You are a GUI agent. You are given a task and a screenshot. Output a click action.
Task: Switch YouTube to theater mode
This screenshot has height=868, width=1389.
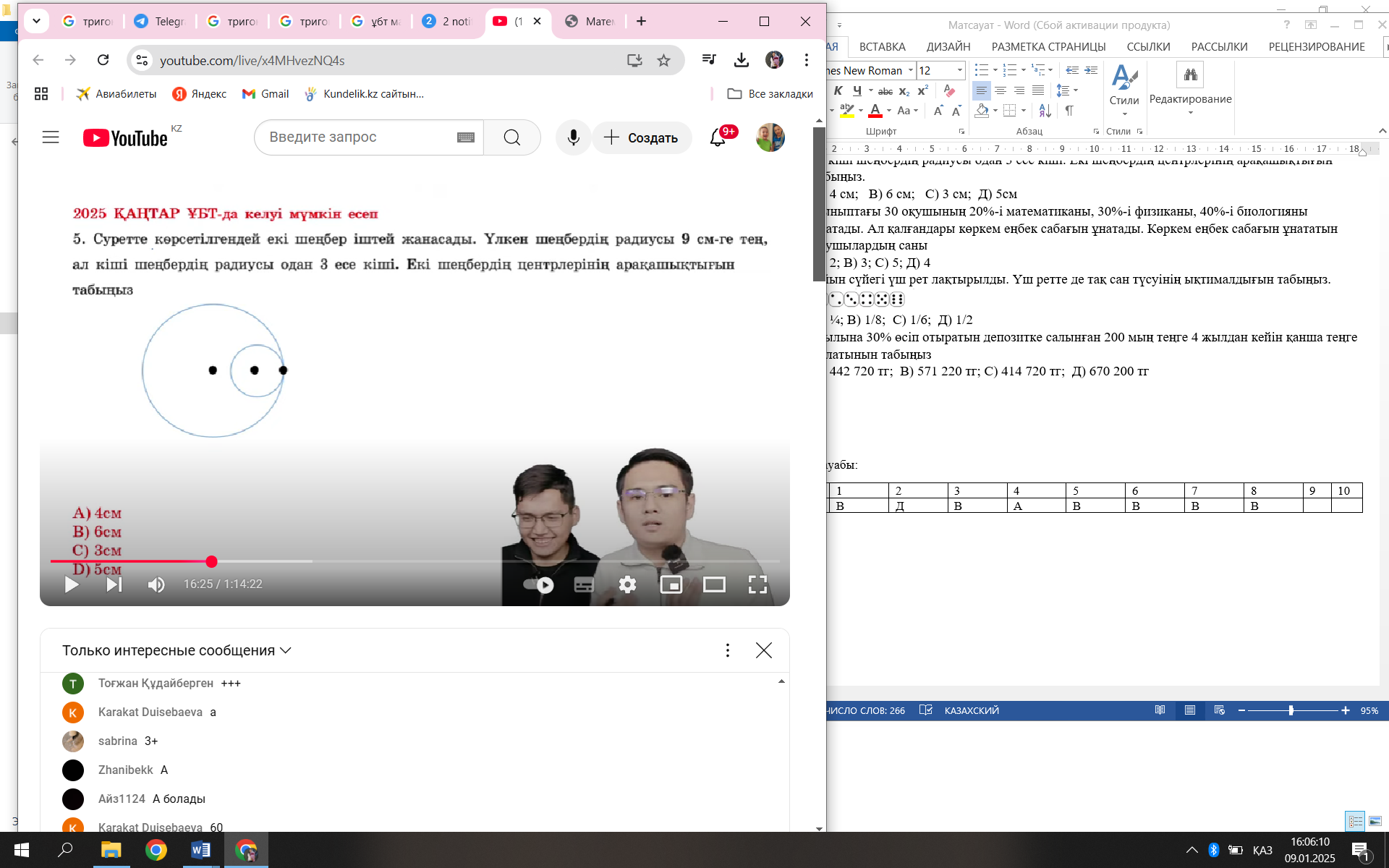714,584
